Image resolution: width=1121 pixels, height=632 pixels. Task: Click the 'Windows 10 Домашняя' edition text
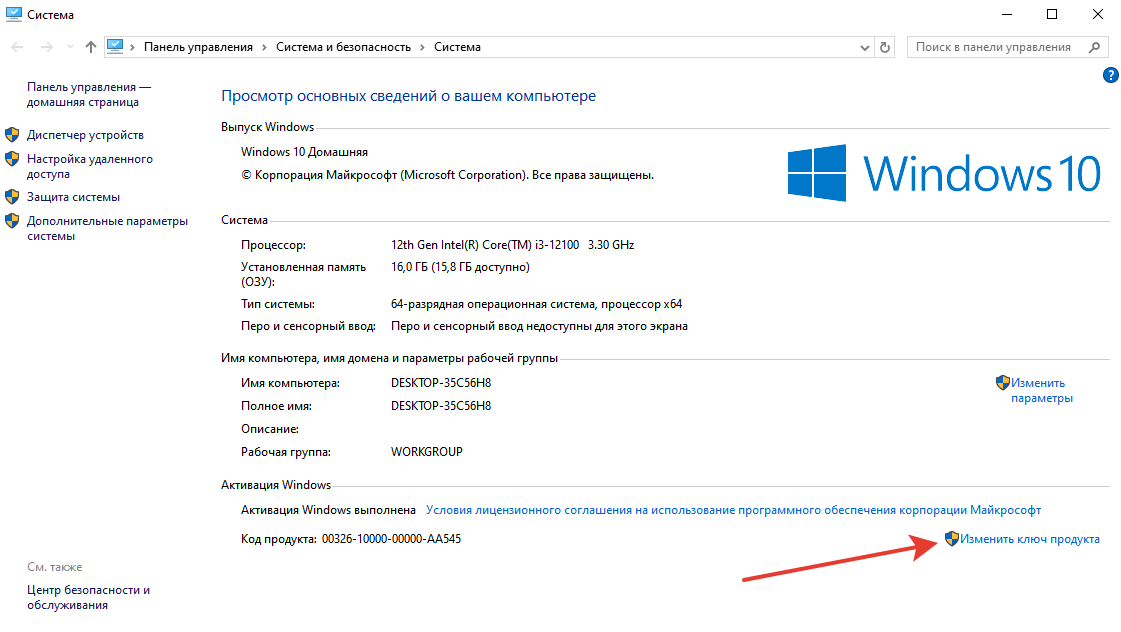(x=305, y=152)
